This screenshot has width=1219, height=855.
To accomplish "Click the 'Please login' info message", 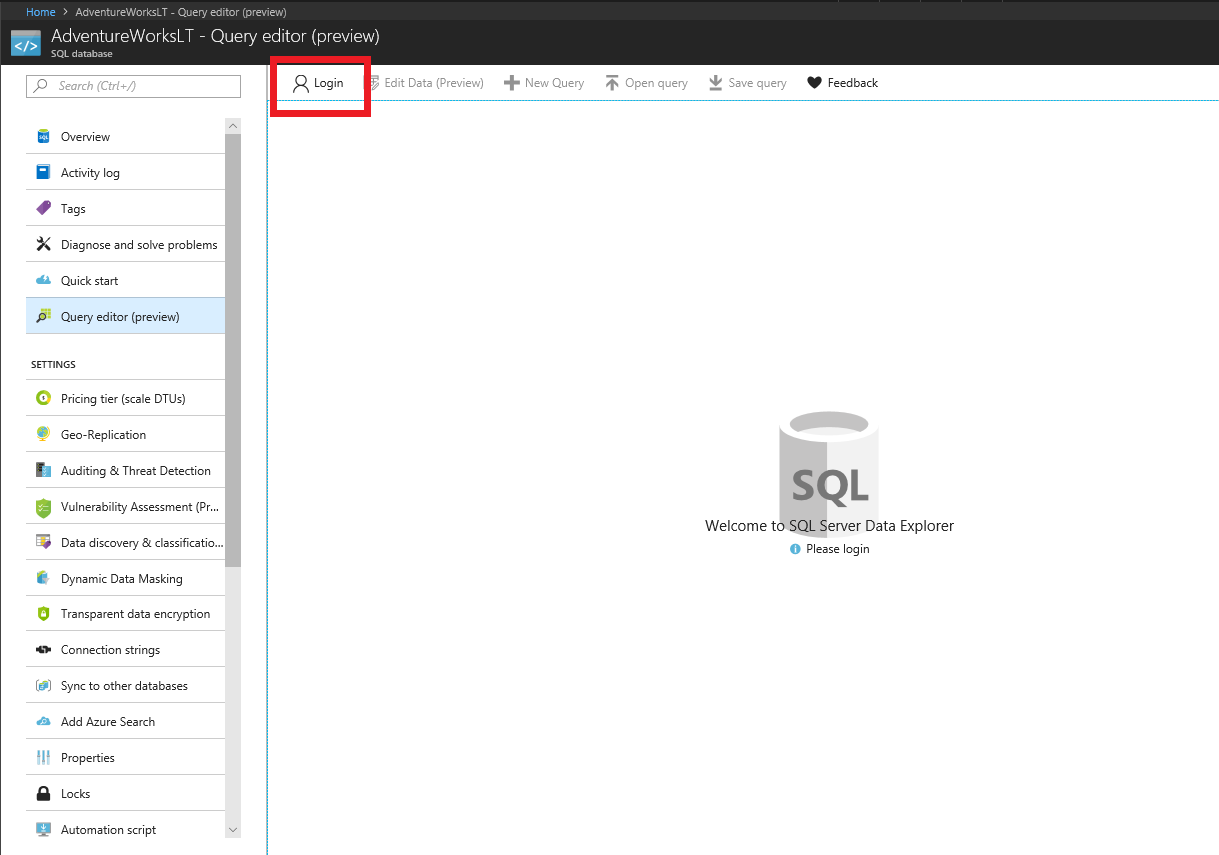I will (x=829, y=549).
